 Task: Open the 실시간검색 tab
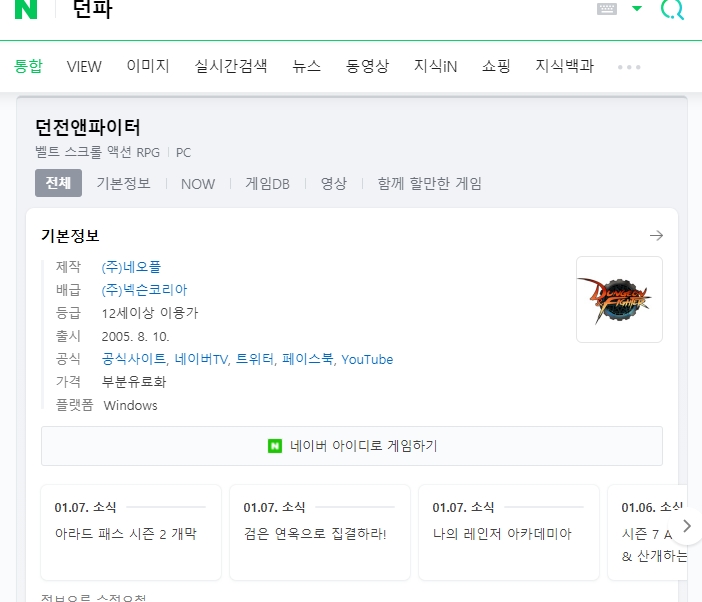click(231, 66)
